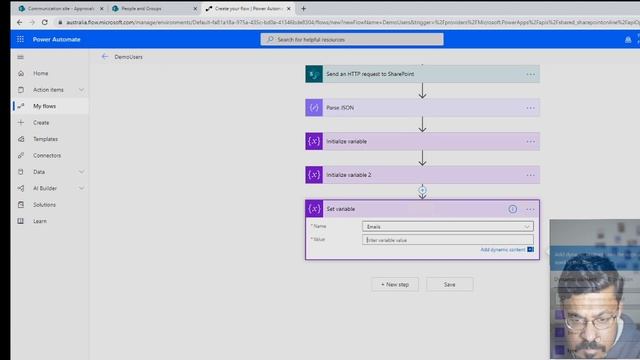Expand the Data chevron
640x360 pixels.
tap(81, 171)
